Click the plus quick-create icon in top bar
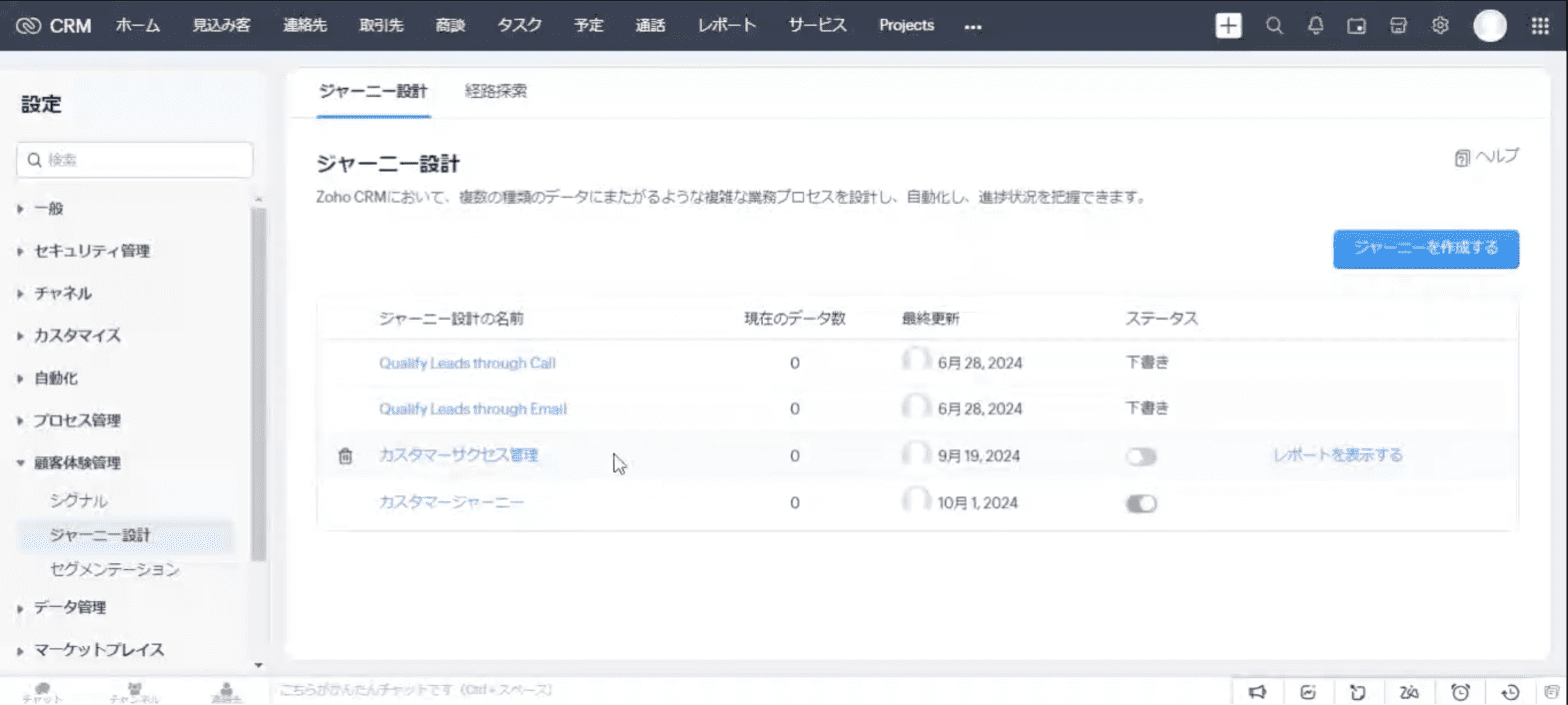Viewport: 1568px width, 705px height. coord(1228,26)
